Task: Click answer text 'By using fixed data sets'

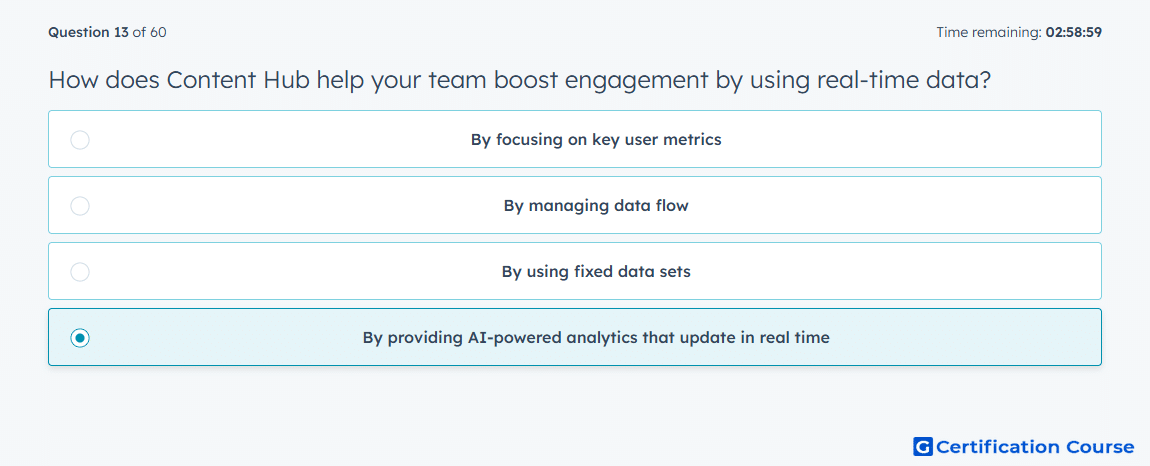Action: click(x=596, y=272)
